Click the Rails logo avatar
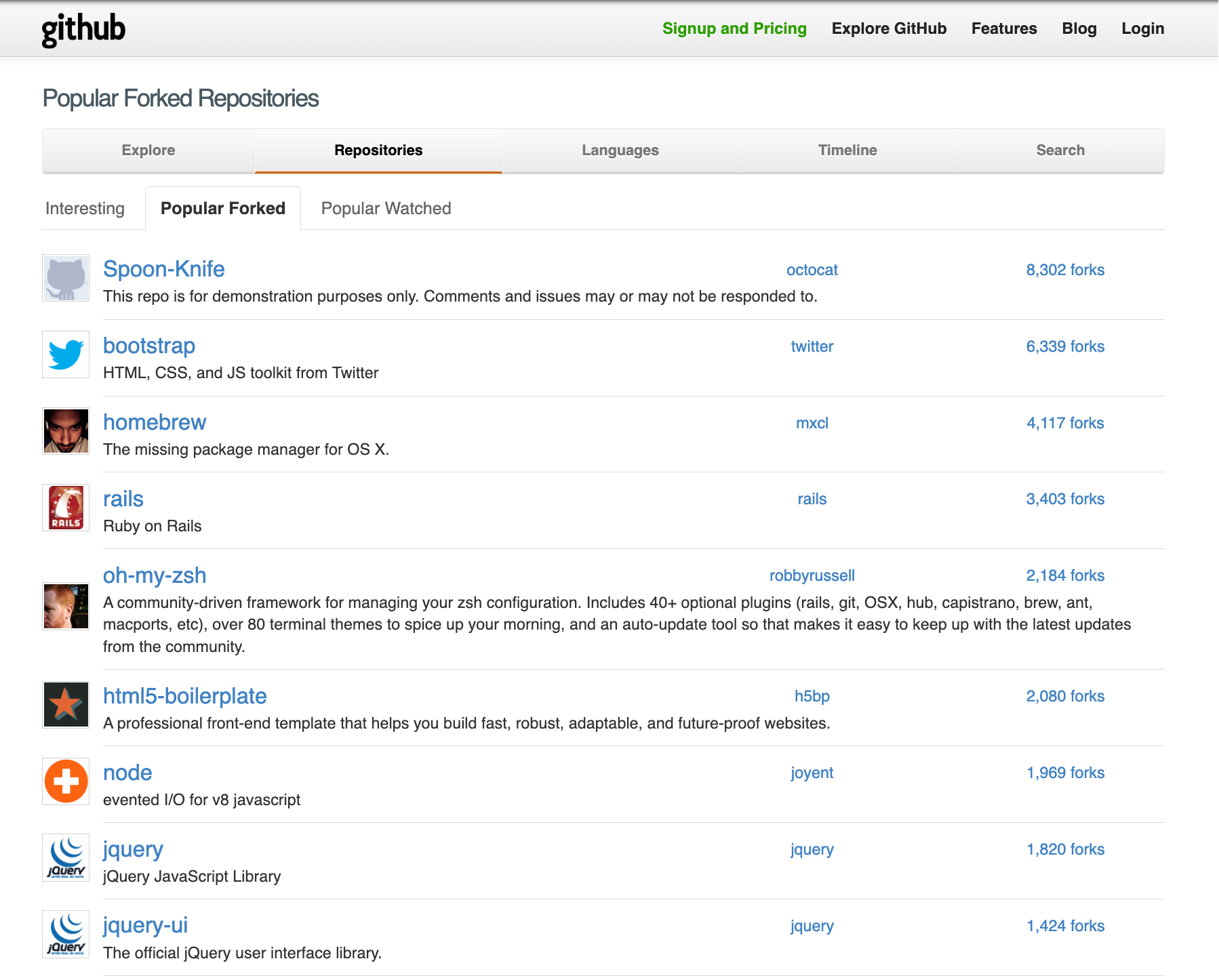 pyautogui.click(x=66, y=508)
